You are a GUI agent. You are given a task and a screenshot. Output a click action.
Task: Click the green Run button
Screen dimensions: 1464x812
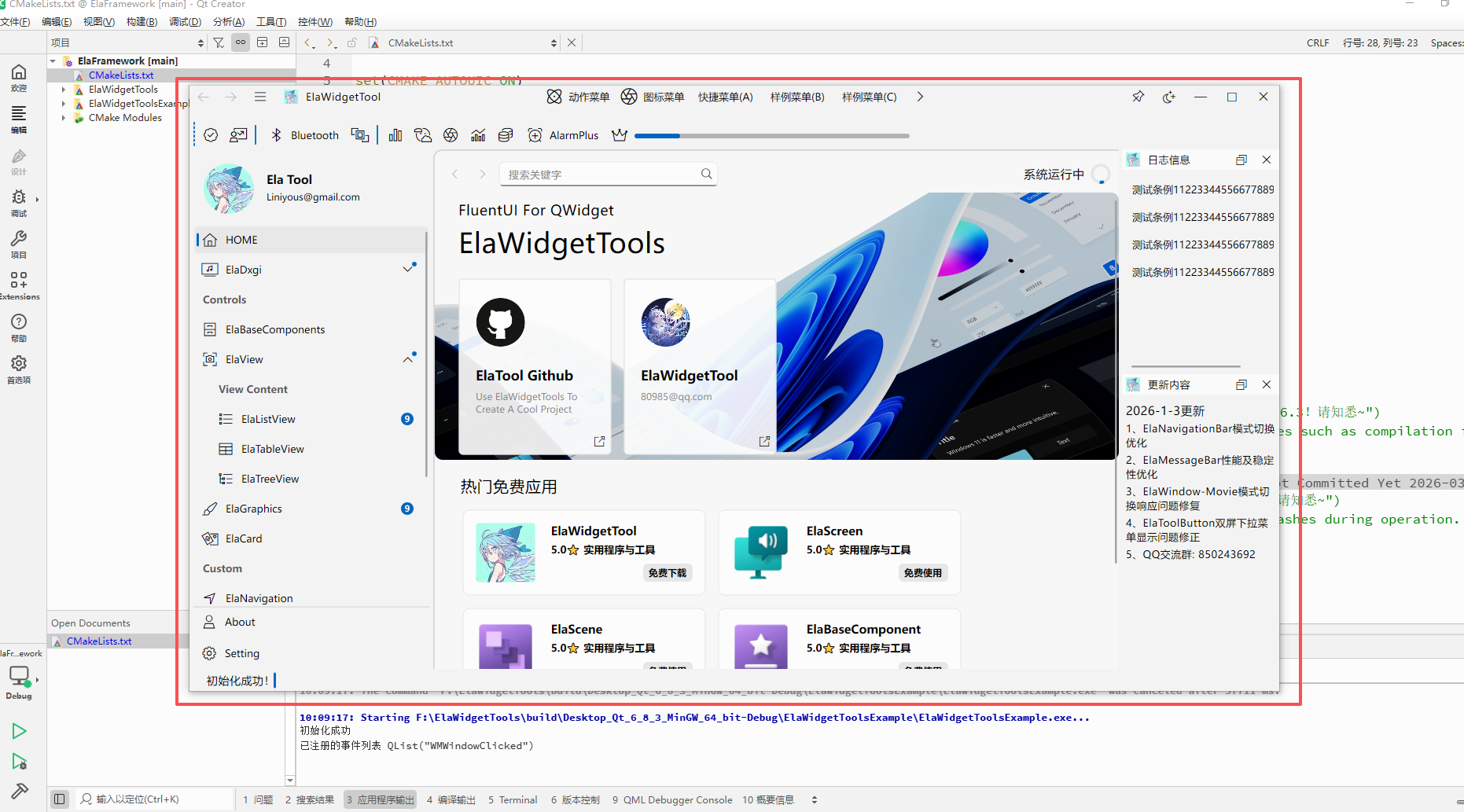(x=19, y=731)
